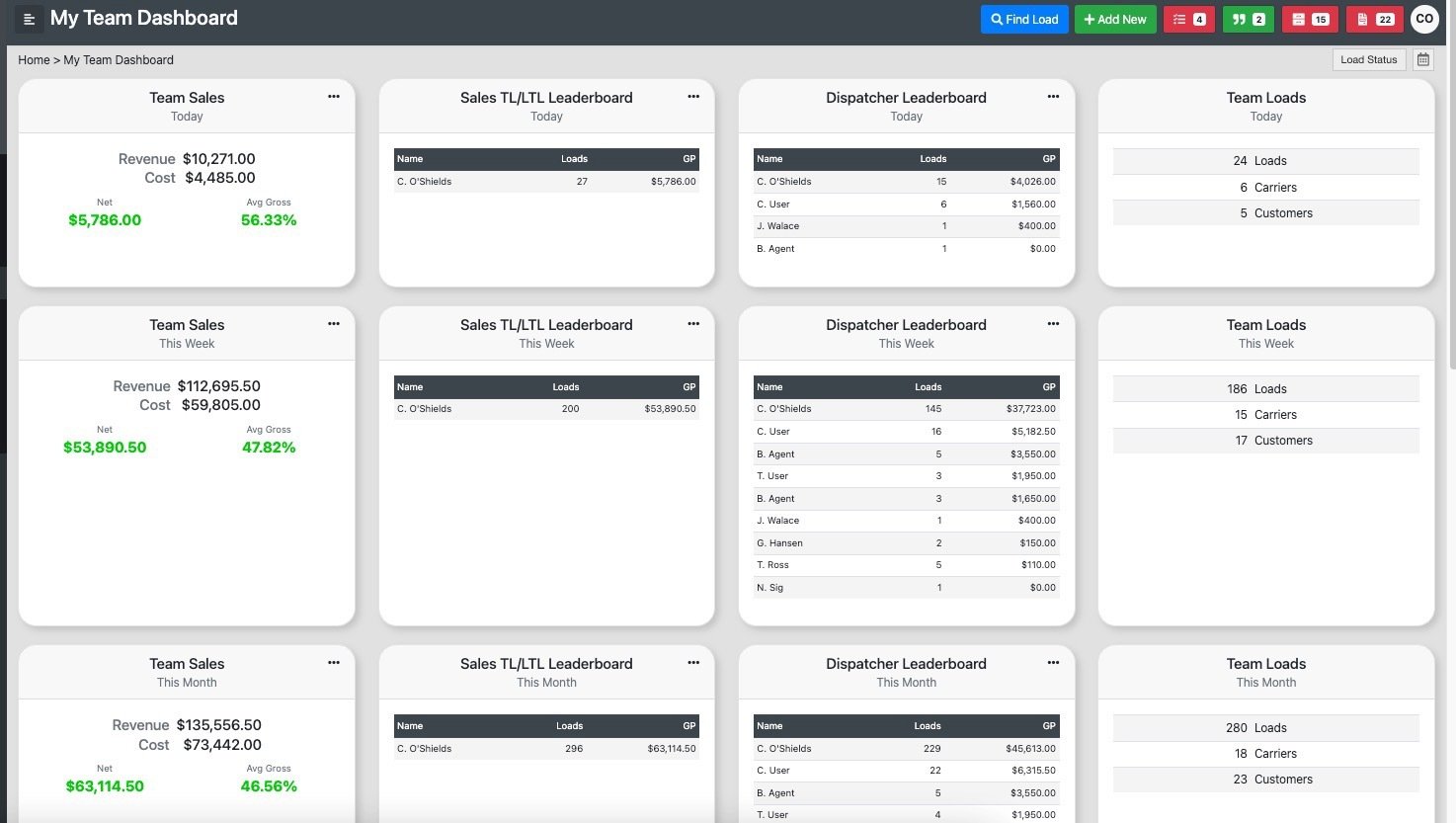
Task: Click the green Add New button
Action: (x=1115, y=19)
